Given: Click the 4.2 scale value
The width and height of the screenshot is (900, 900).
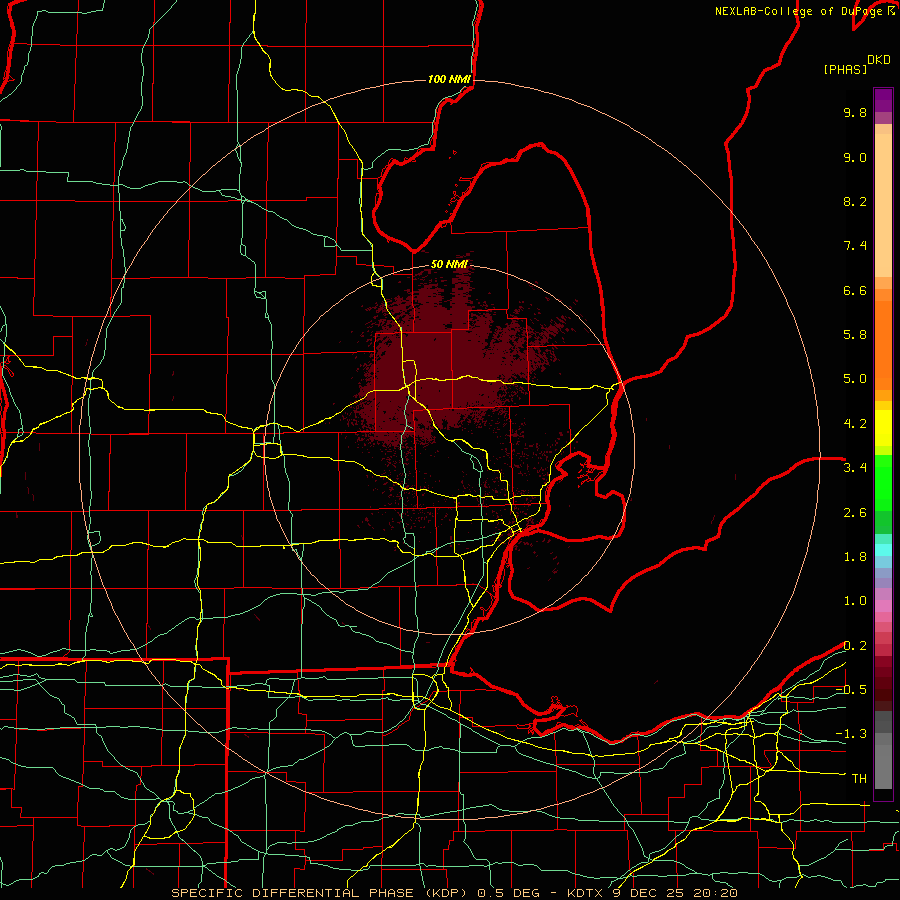Looking at the screenshot, I should (x=855, y=424).
